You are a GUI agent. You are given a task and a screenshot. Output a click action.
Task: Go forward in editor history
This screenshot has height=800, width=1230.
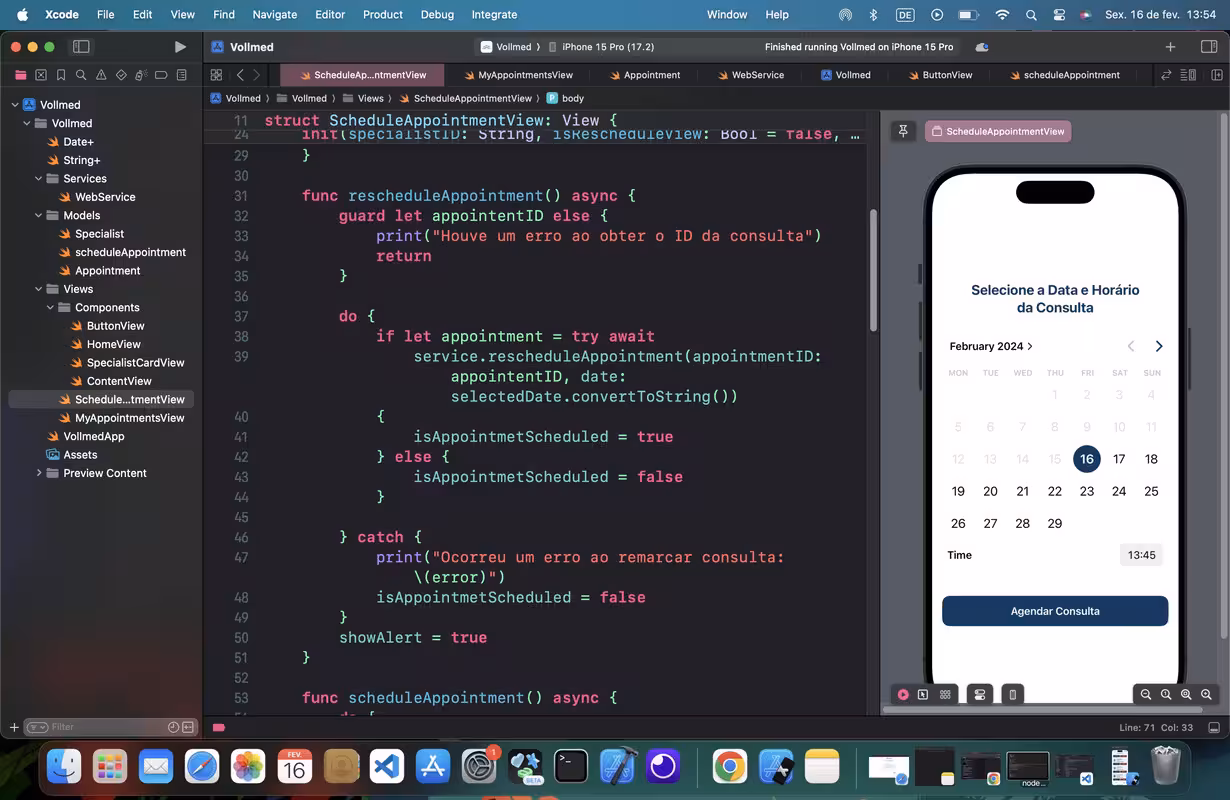[x=257, y=75]
